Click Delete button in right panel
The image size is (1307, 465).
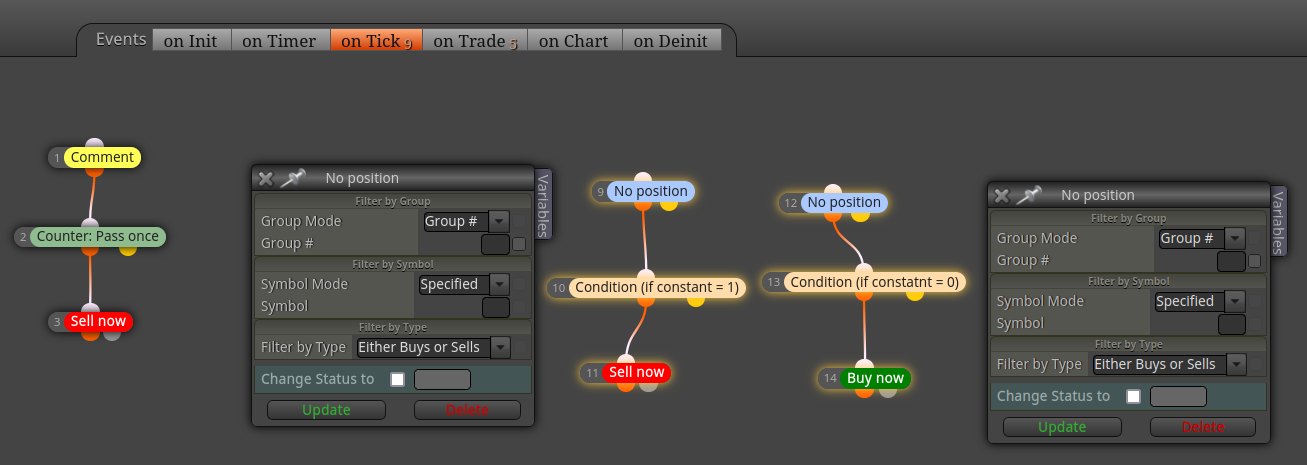tap(1203, 427)
